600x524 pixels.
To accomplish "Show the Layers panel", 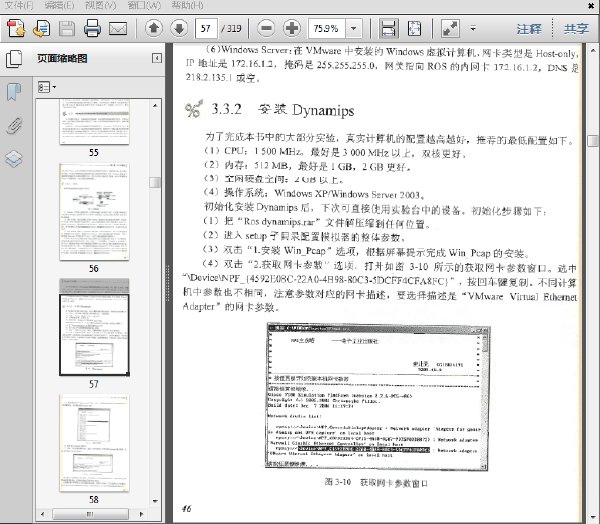I will (14, 158).
